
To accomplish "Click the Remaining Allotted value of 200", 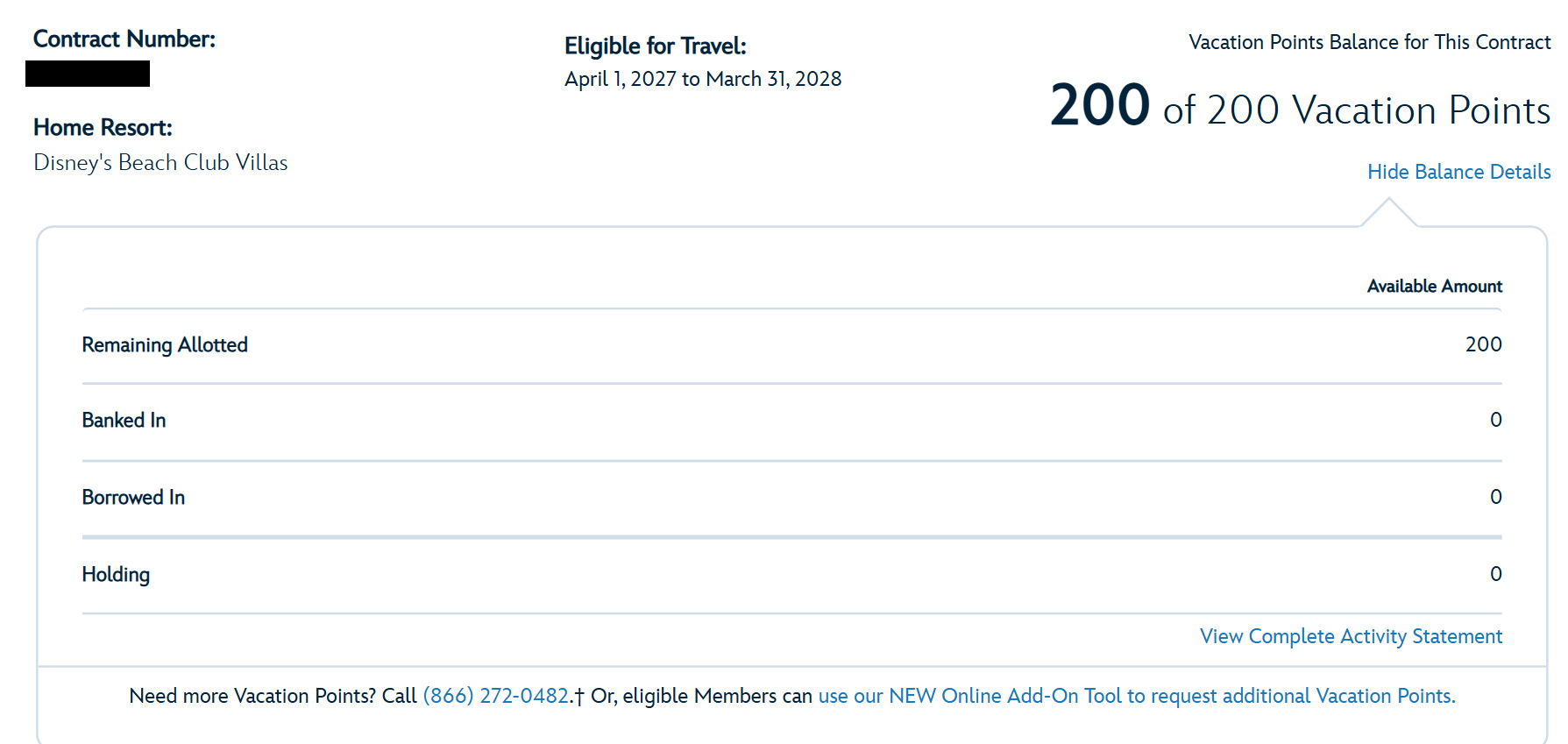I will [1483, 345].
